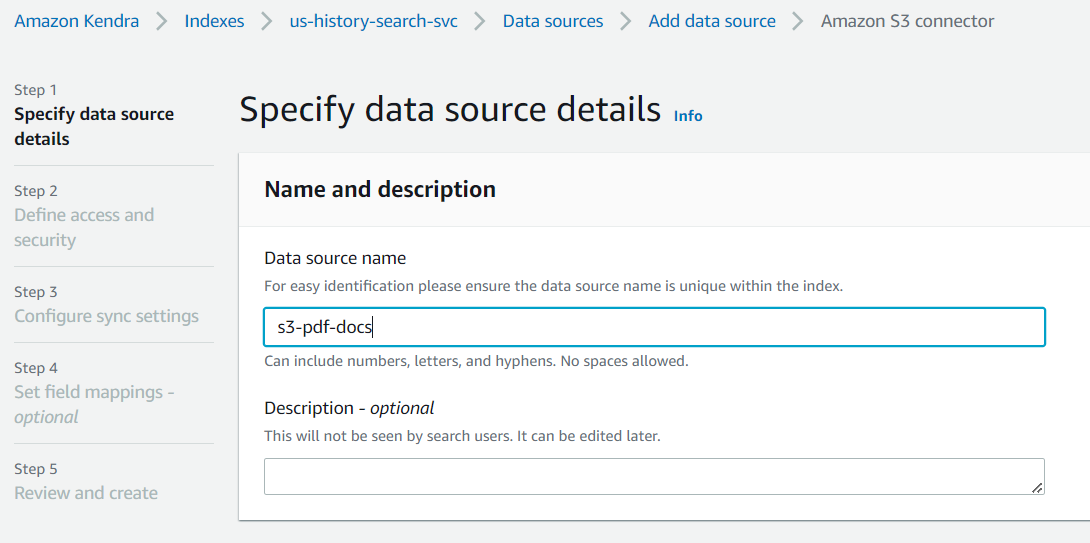
Task: Click chevron after Amazon Kendra breadcrumb
Action: 161,22
